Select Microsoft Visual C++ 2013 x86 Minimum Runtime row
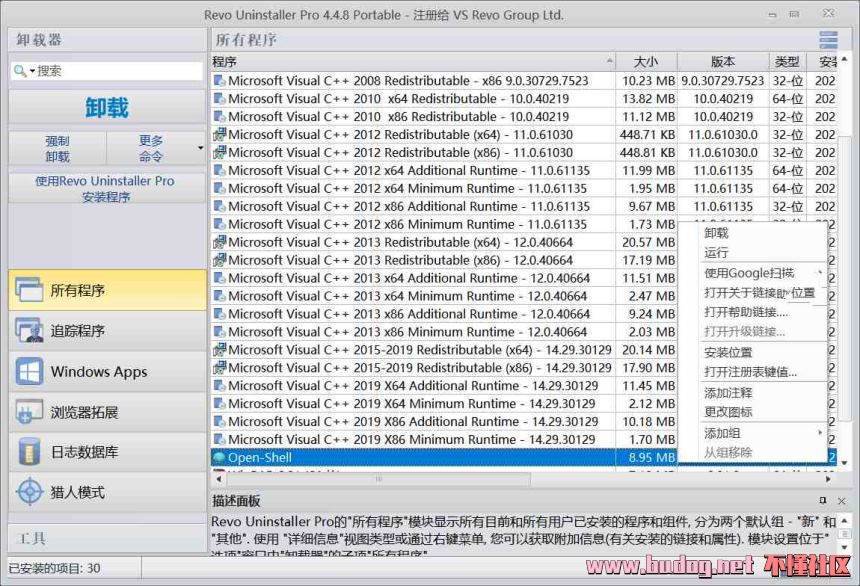The height and width of the screenshot is (586, 860). [x=444, y=332]
